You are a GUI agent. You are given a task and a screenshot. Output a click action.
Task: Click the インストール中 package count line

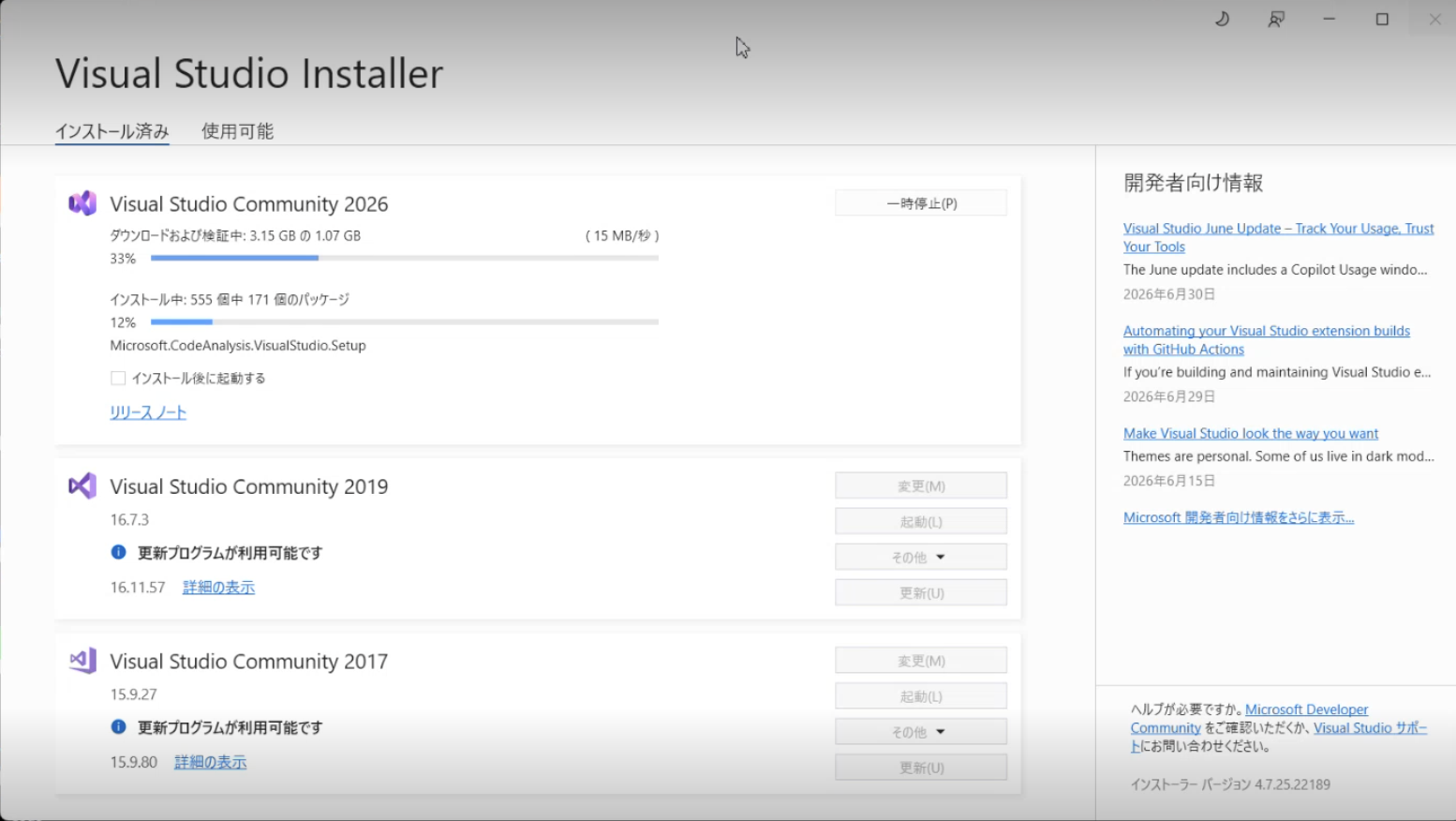point(230,299)
